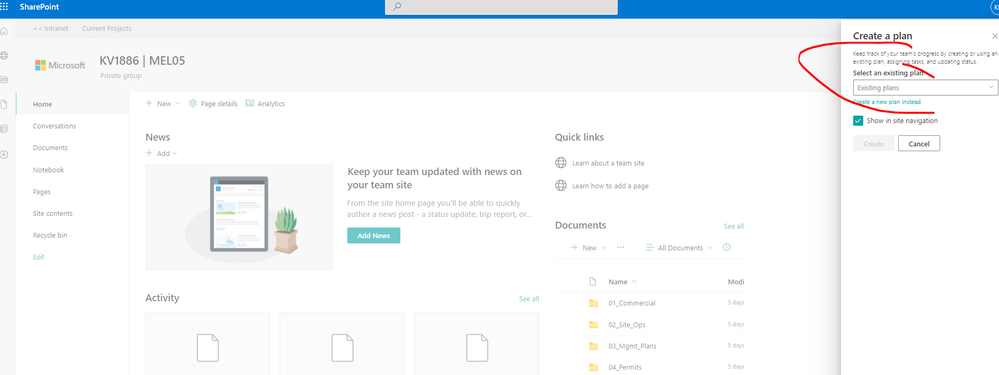Open the Documents ellipsis more options
The height and width of the screenshot is (375, 999).
tap(620, 248)
